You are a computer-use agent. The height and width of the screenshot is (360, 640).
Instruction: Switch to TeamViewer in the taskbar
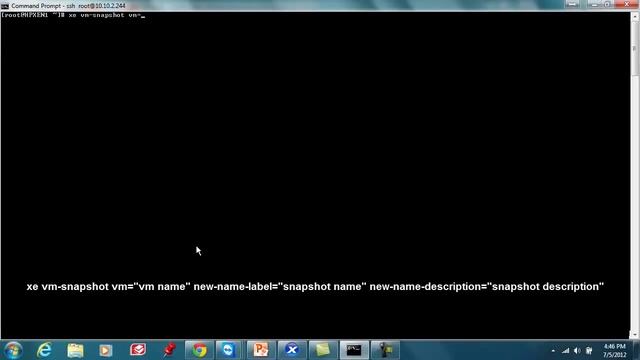tap(228, 350)
